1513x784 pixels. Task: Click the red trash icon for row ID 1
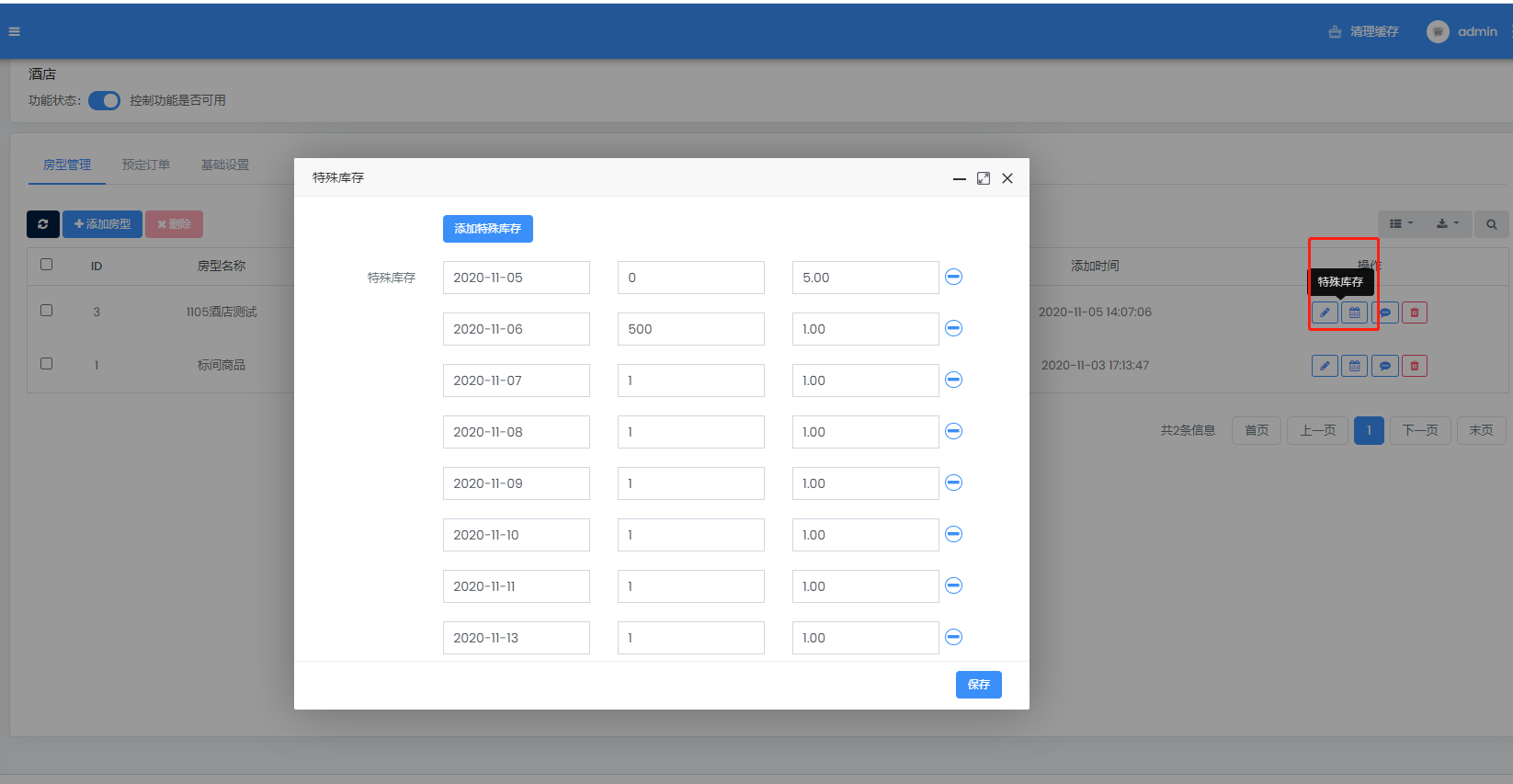(1414, 366)
